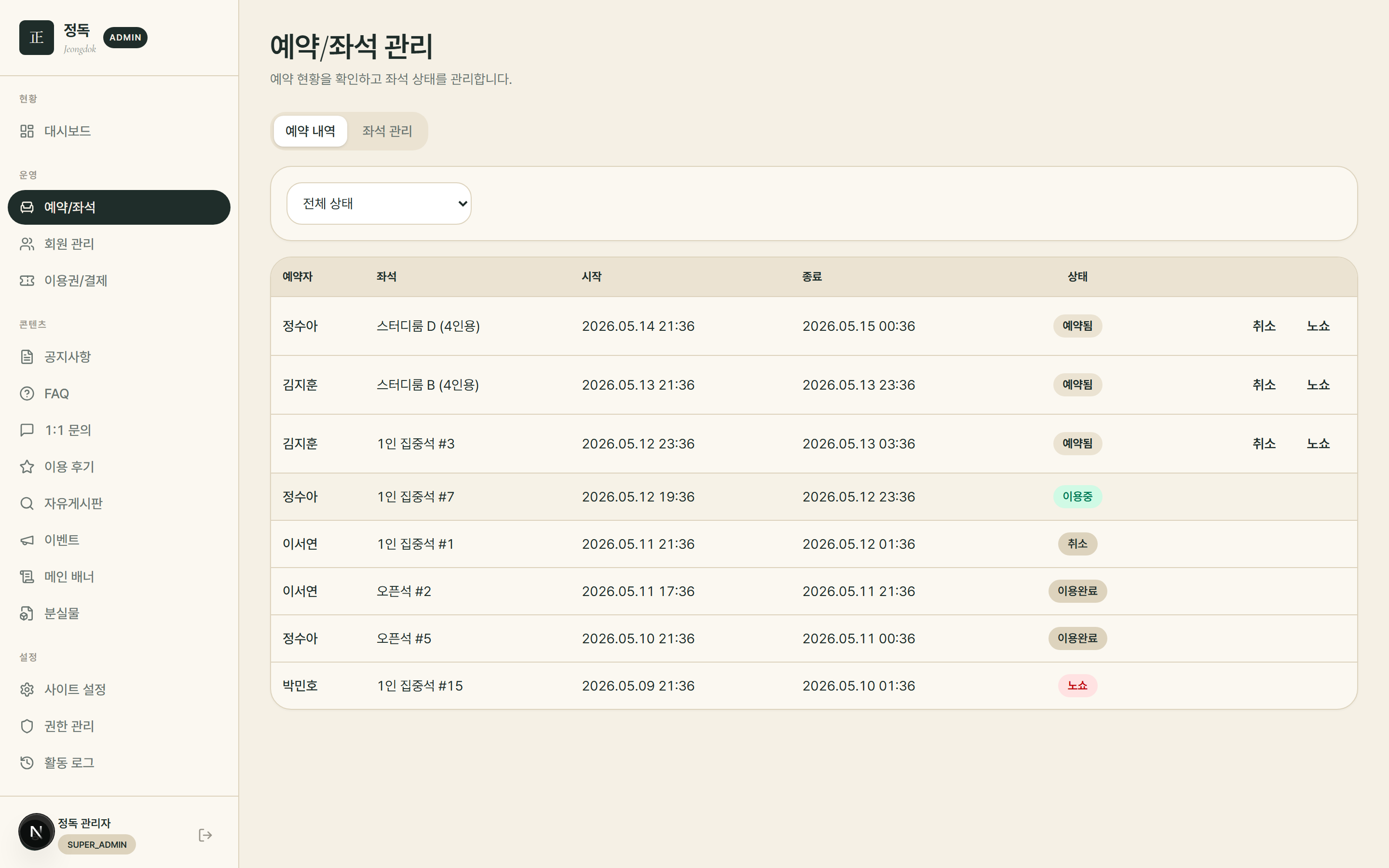This screenshot has height=868, width=1389.
Task: Click the 이용권/결제 ticket icon
Action: 27,281
